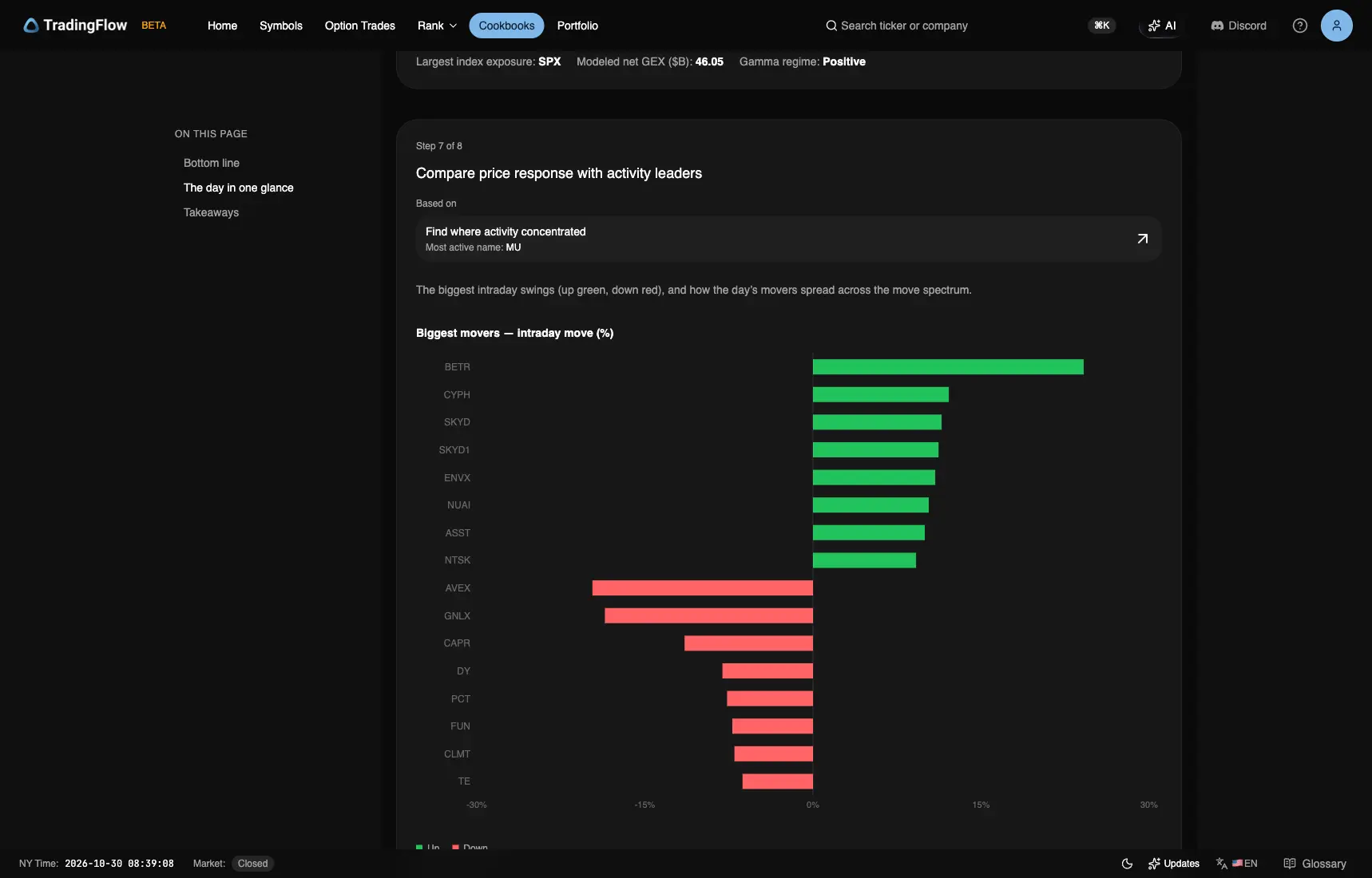This screenshot has width=1372, height=878.
Task: Expand the Rank dropdown menu
Action: click(x=437, y=26)
